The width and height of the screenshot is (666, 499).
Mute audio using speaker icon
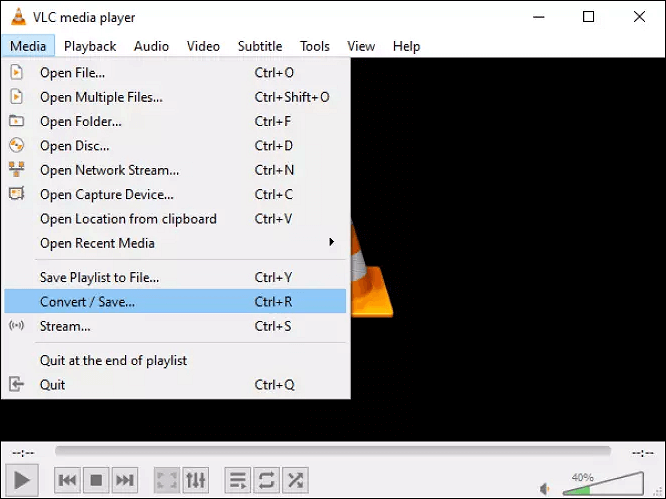coord(545,489)
